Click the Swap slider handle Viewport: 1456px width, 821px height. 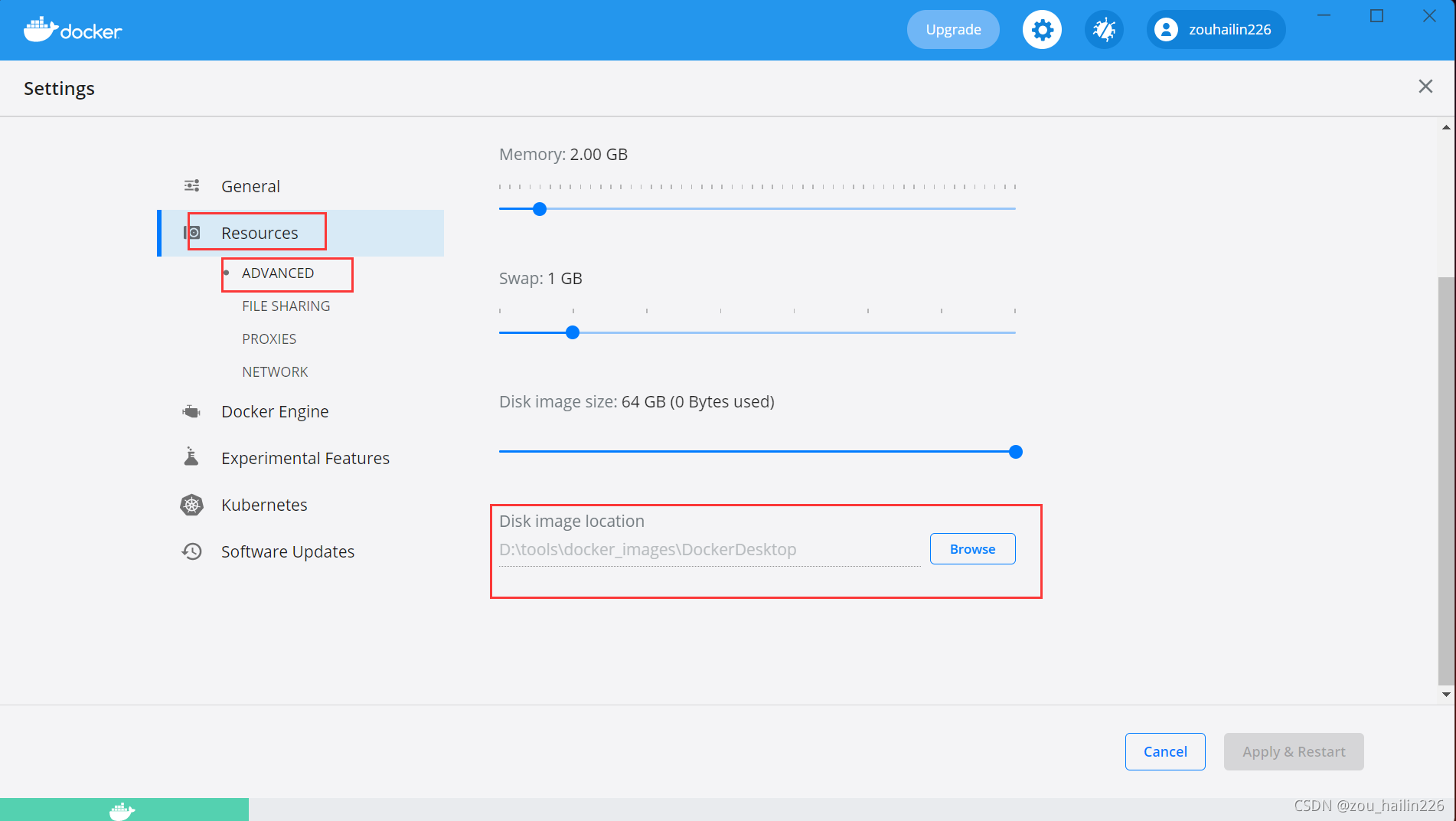[573, 332]
